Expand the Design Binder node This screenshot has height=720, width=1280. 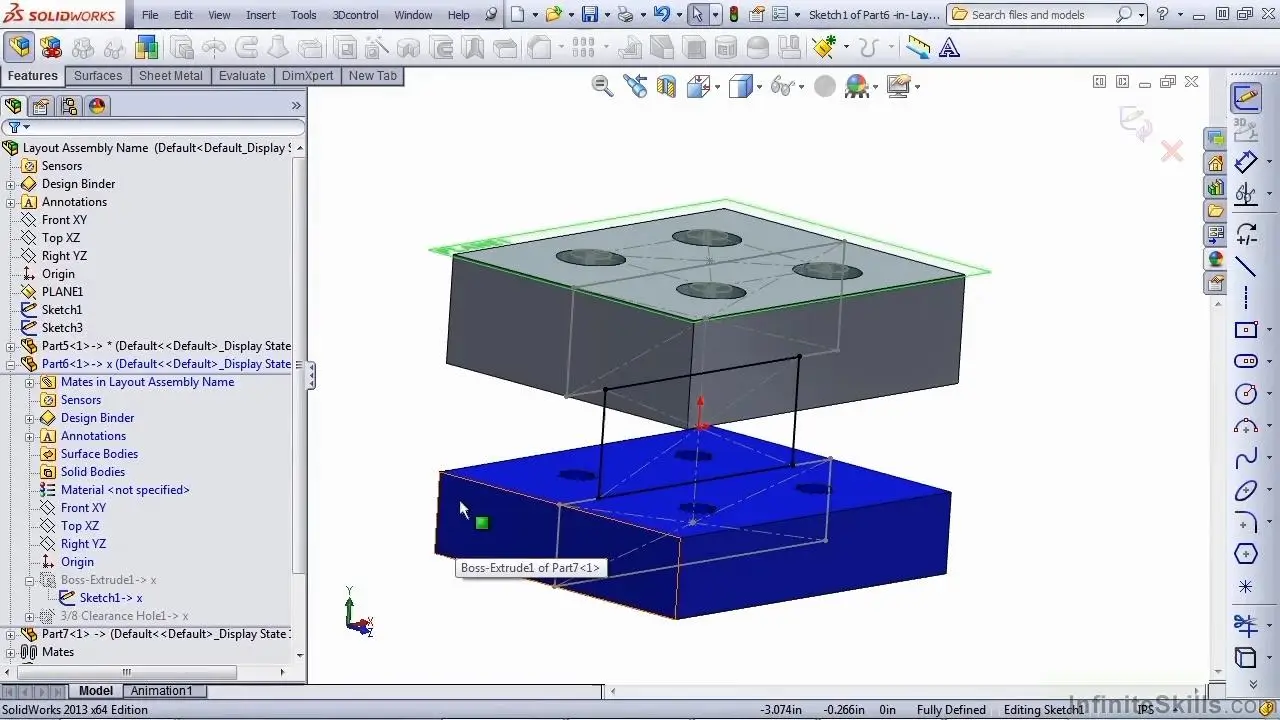10,184
